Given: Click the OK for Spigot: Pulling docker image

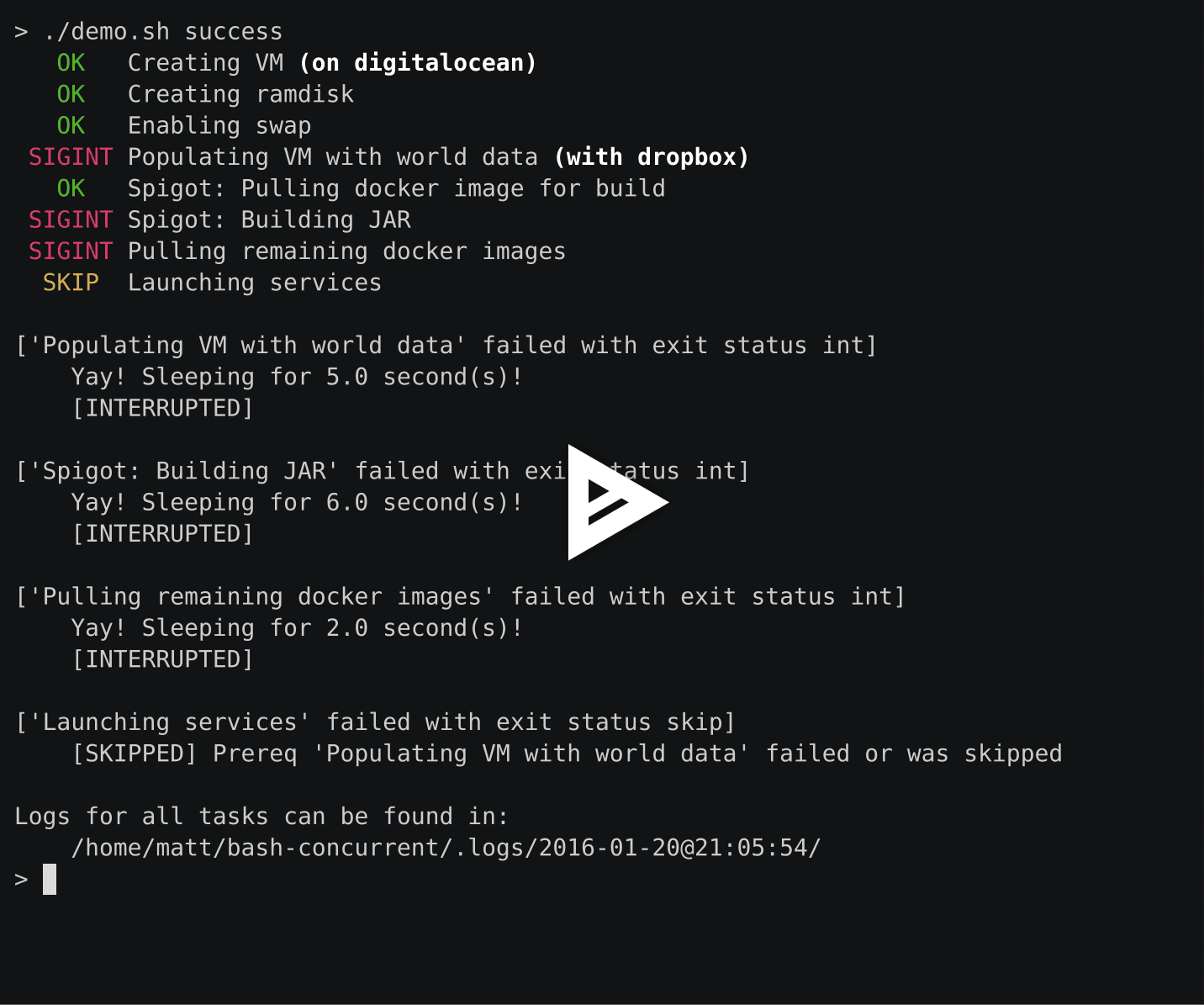Looking at the screenshot, I should pyautogui.click(x=71, y=188).
